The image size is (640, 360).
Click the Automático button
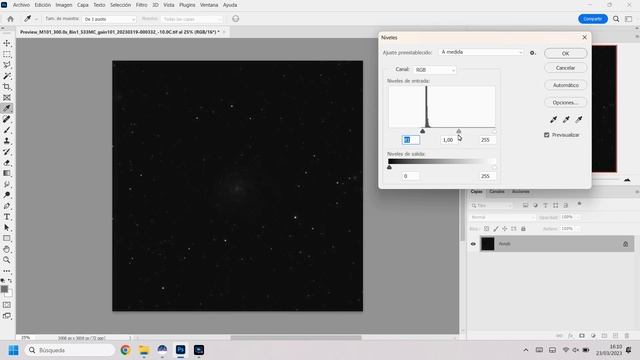tap(566, 85)
